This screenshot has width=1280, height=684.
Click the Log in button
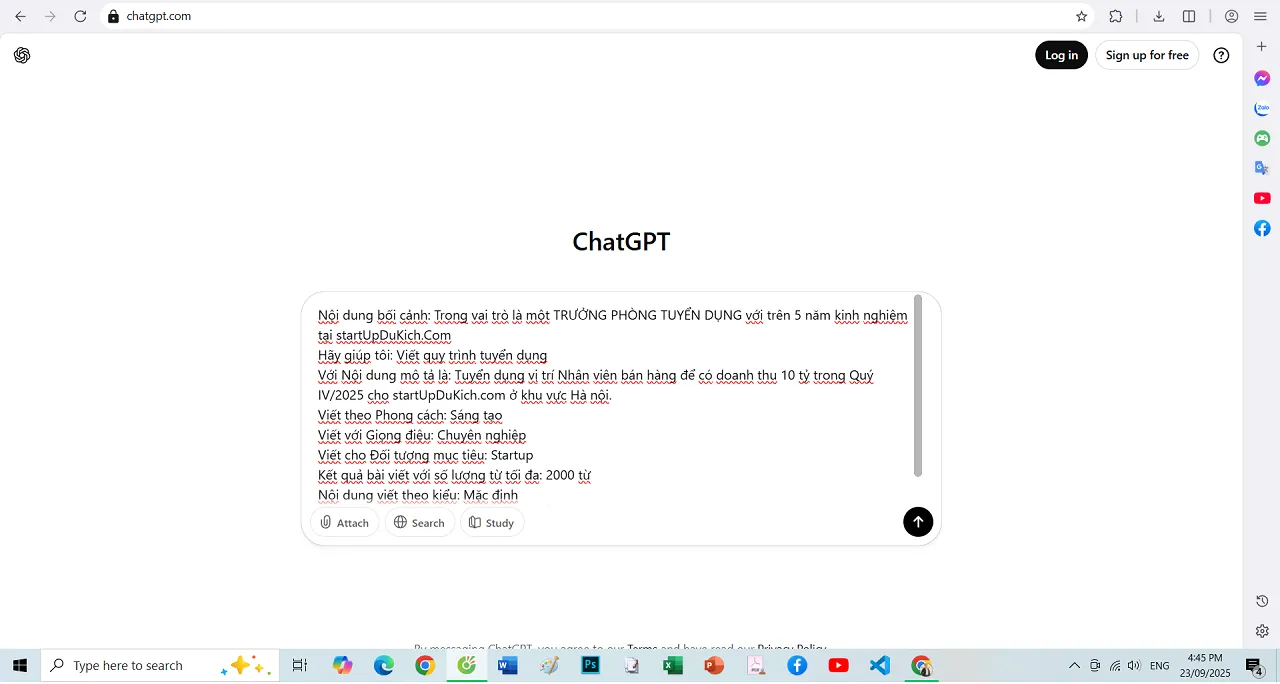(1061, 55)
